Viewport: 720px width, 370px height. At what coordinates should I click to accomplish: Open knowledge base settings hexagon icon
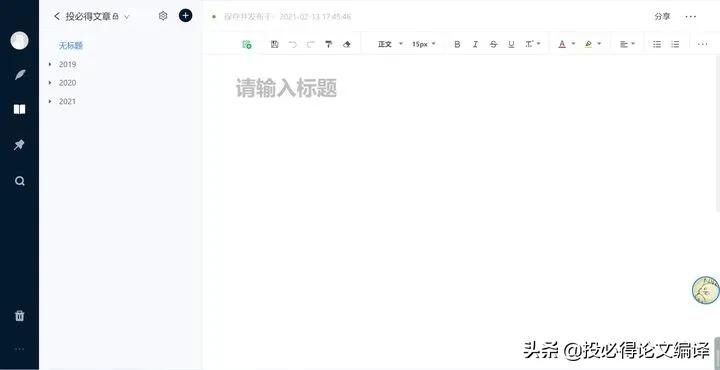pos(163,16)
